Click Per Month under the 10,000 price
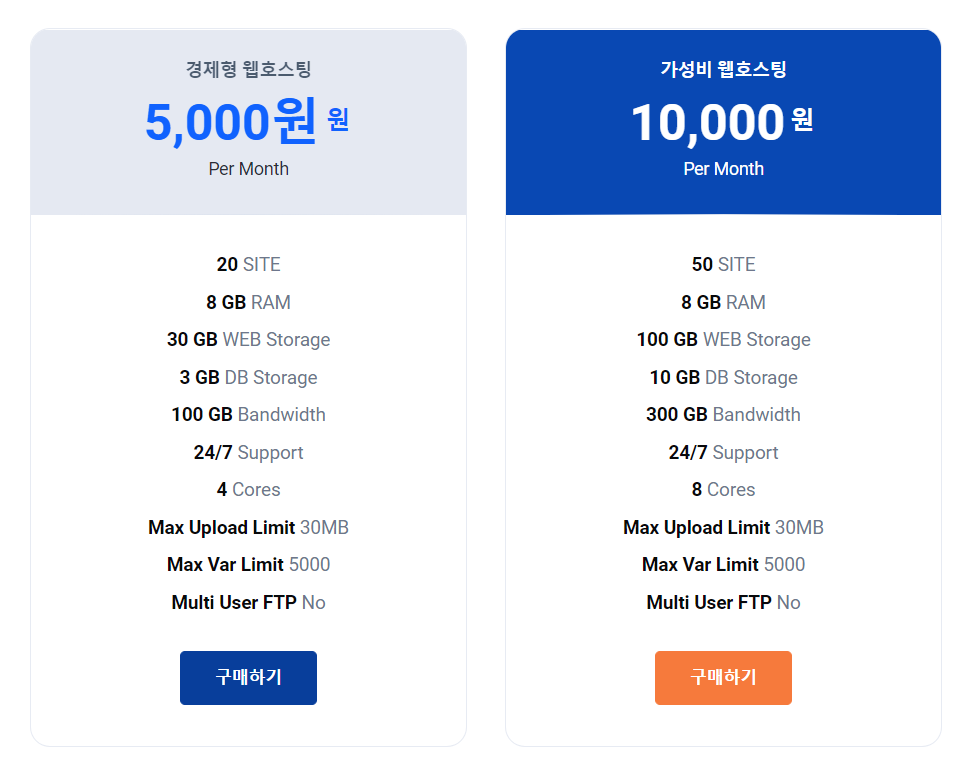 coord(723,169)
